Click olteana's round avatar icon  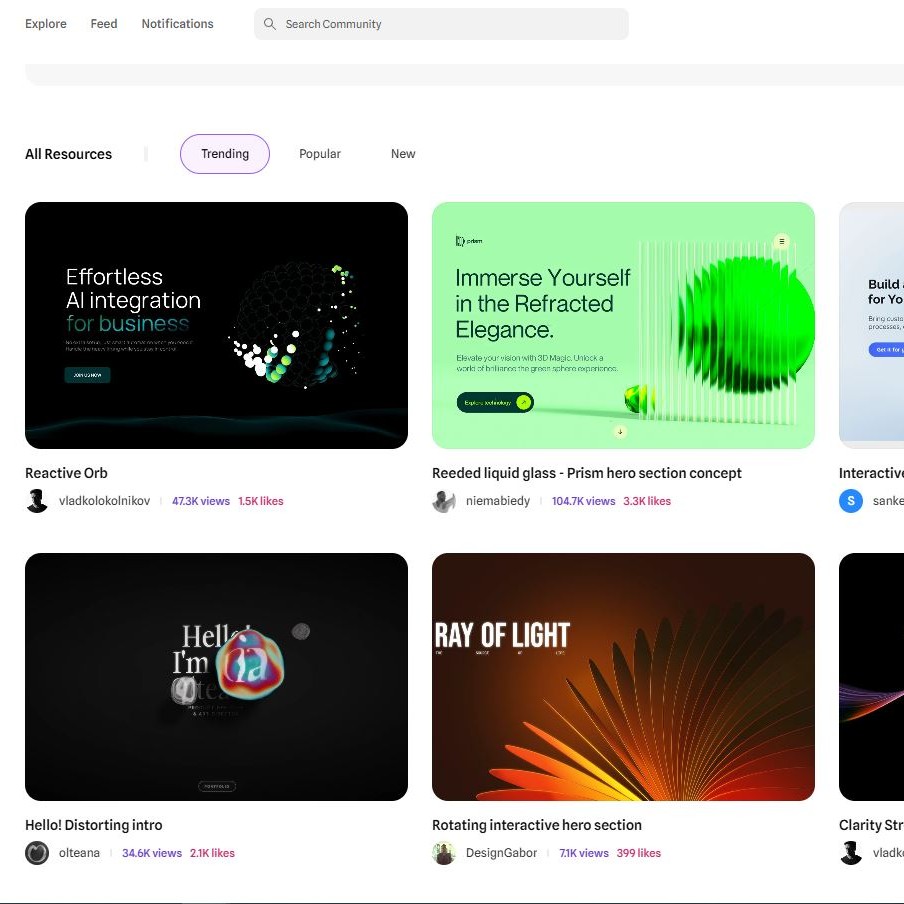pos(37,853)
